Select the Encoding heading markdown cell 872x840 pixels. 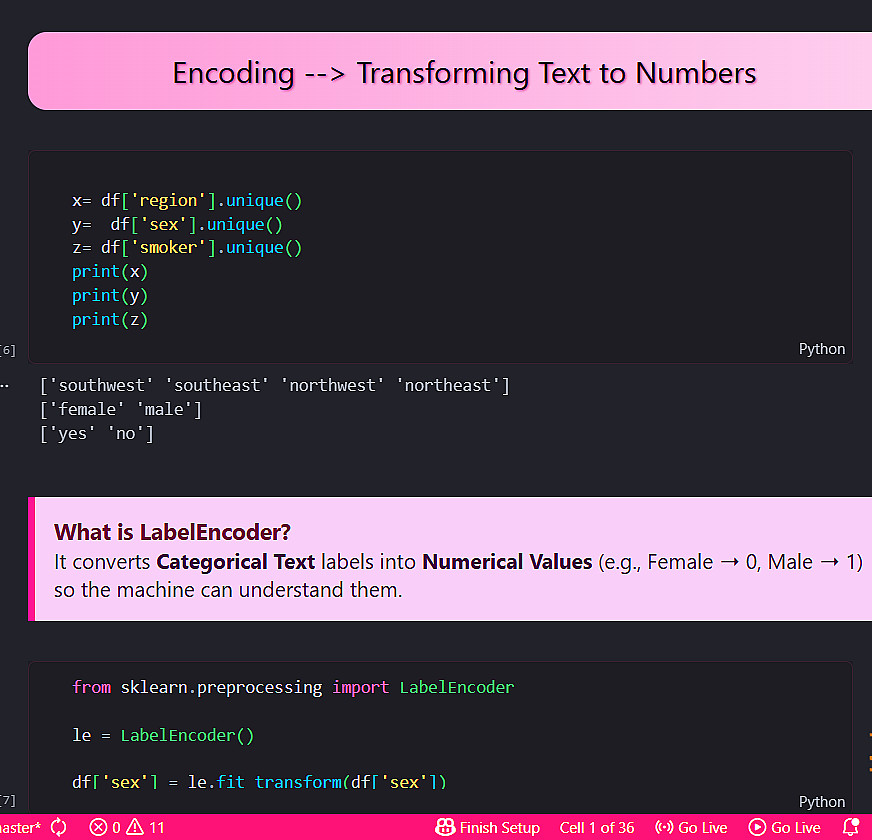coord(450,71)
